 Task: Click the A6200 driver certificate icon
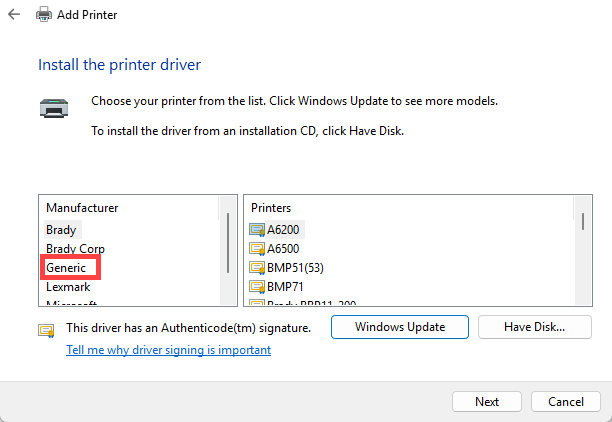[x=257, y=230]
